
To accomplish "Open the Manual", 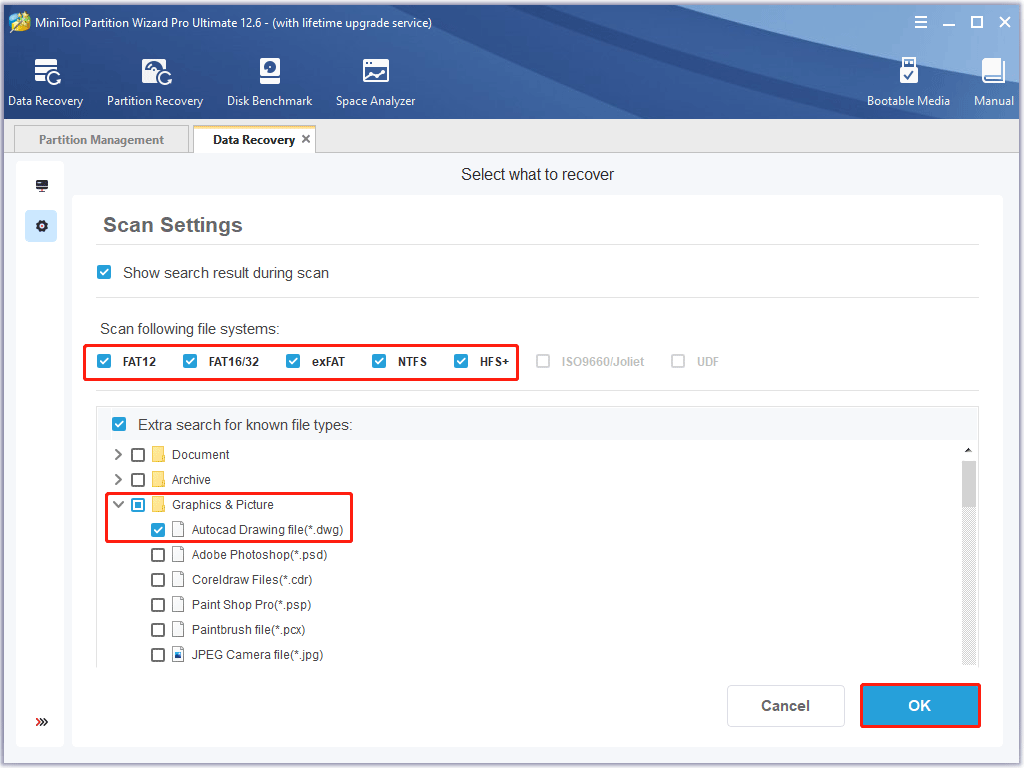I will click(993, 80).
